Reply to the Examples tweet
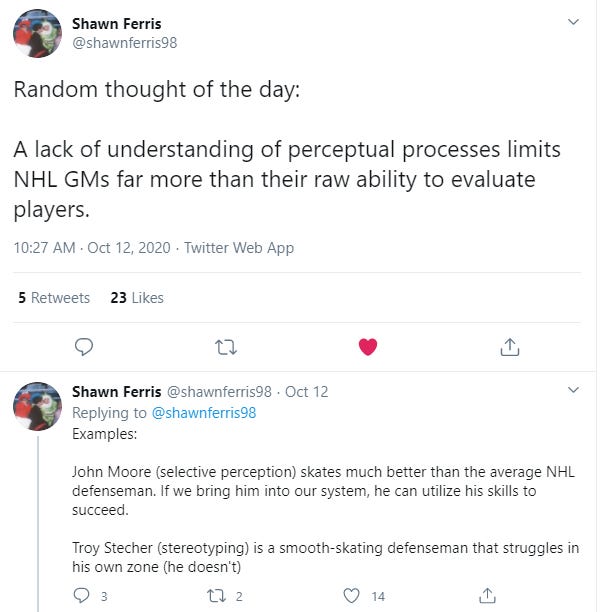The height and width of the screenshot is (612, 601). (84, 596)
